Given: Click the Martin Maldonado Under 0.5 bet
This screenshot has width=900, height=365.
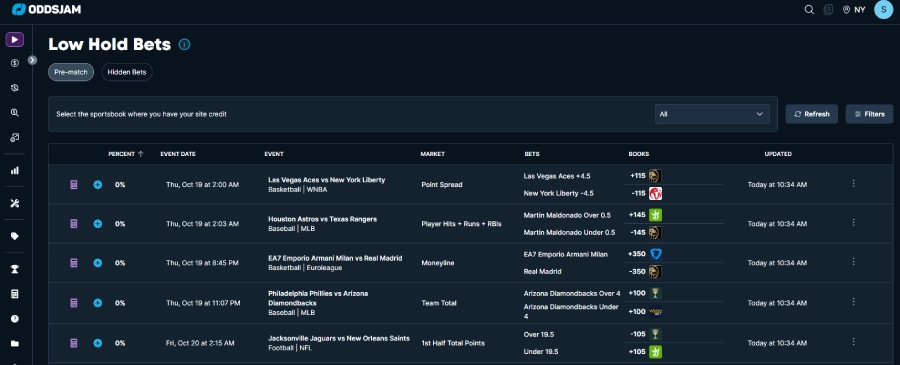Looking at the screenshot, I should pos(569,232).
